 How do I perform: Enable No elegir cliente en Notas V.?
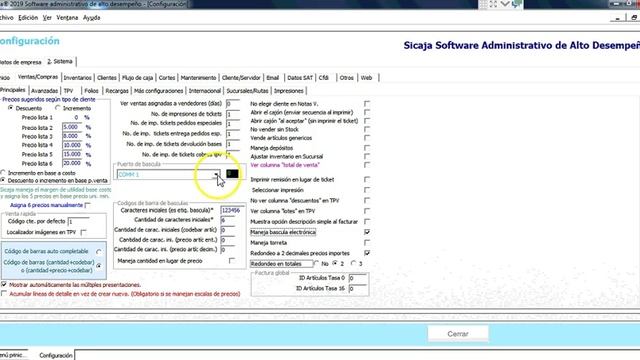point(367,104)
